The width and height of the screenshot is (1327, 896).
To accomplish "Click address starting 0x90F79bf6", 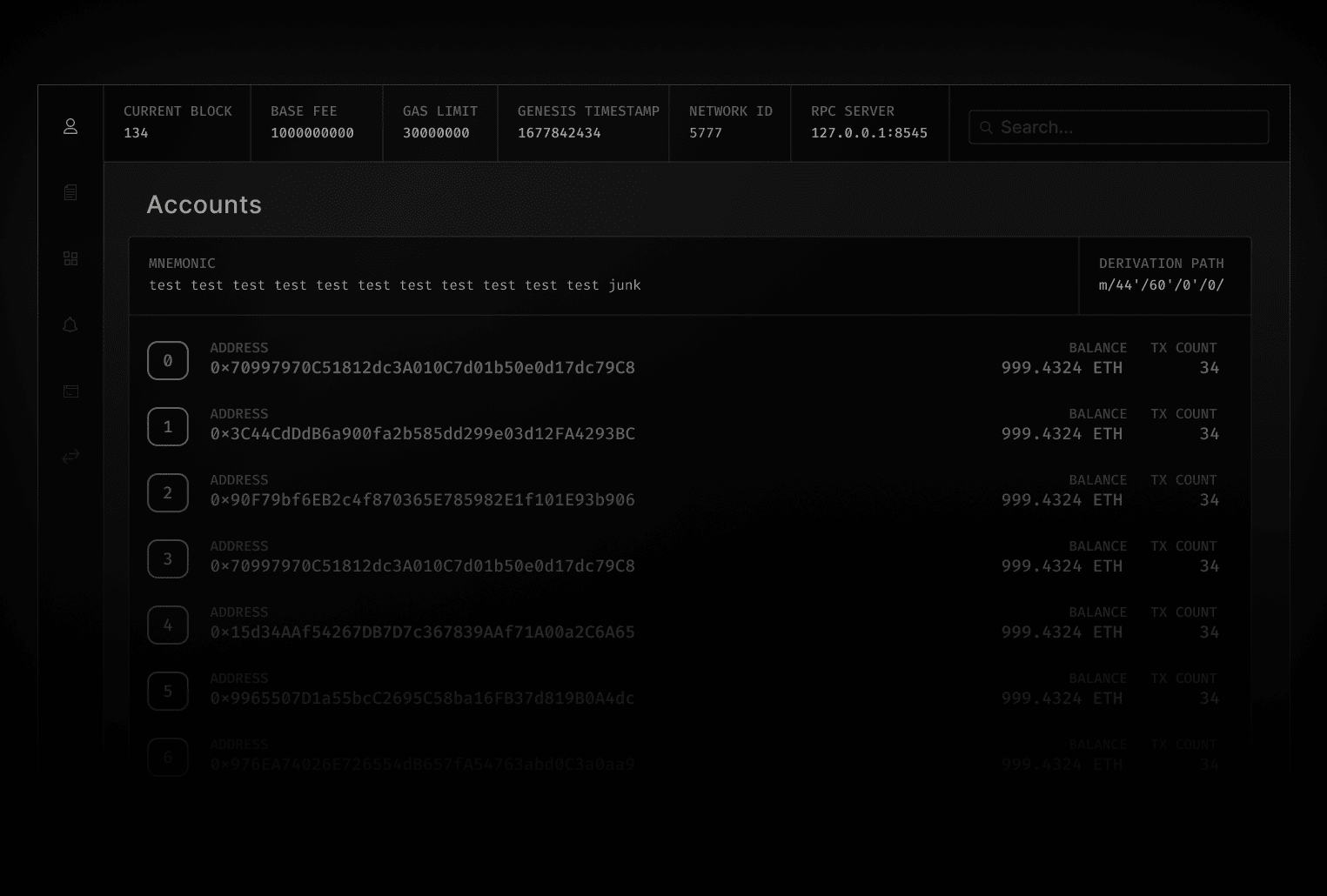I will pyautogui.click(x=422, y=500).
